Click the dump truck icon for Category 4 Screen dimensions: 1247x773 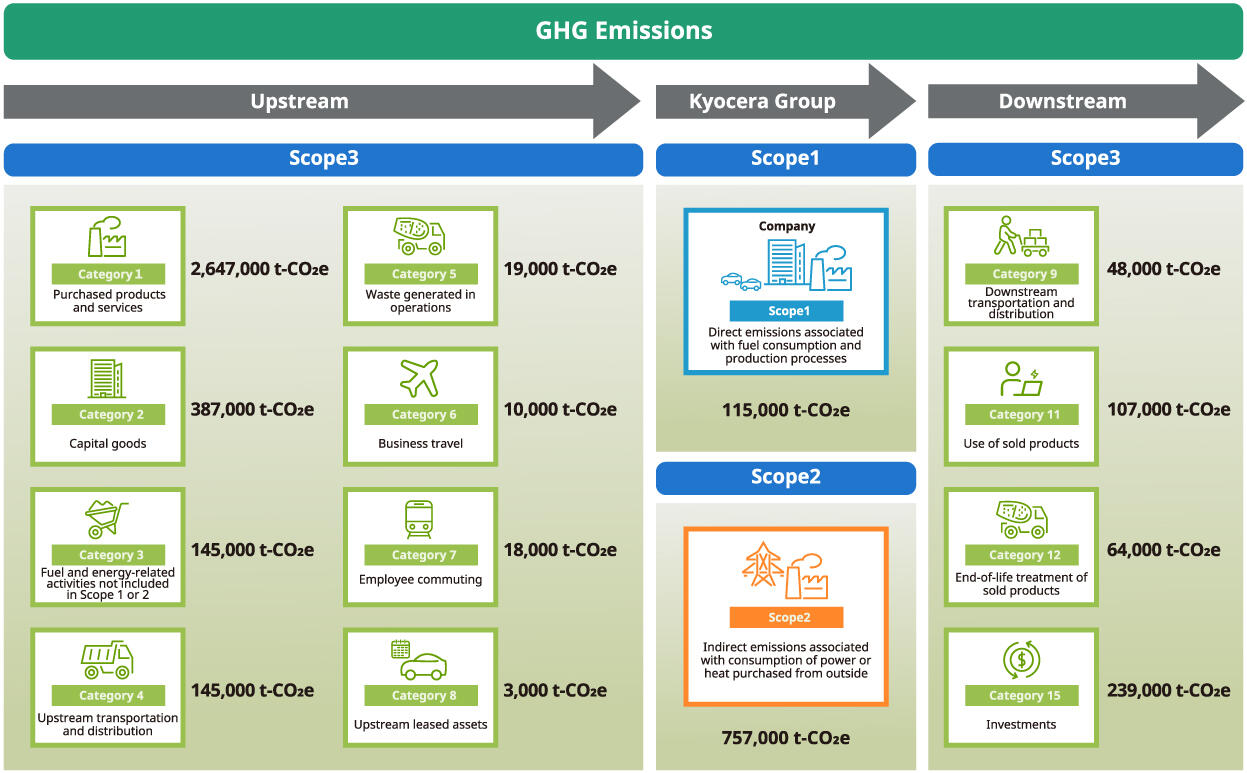107,659
